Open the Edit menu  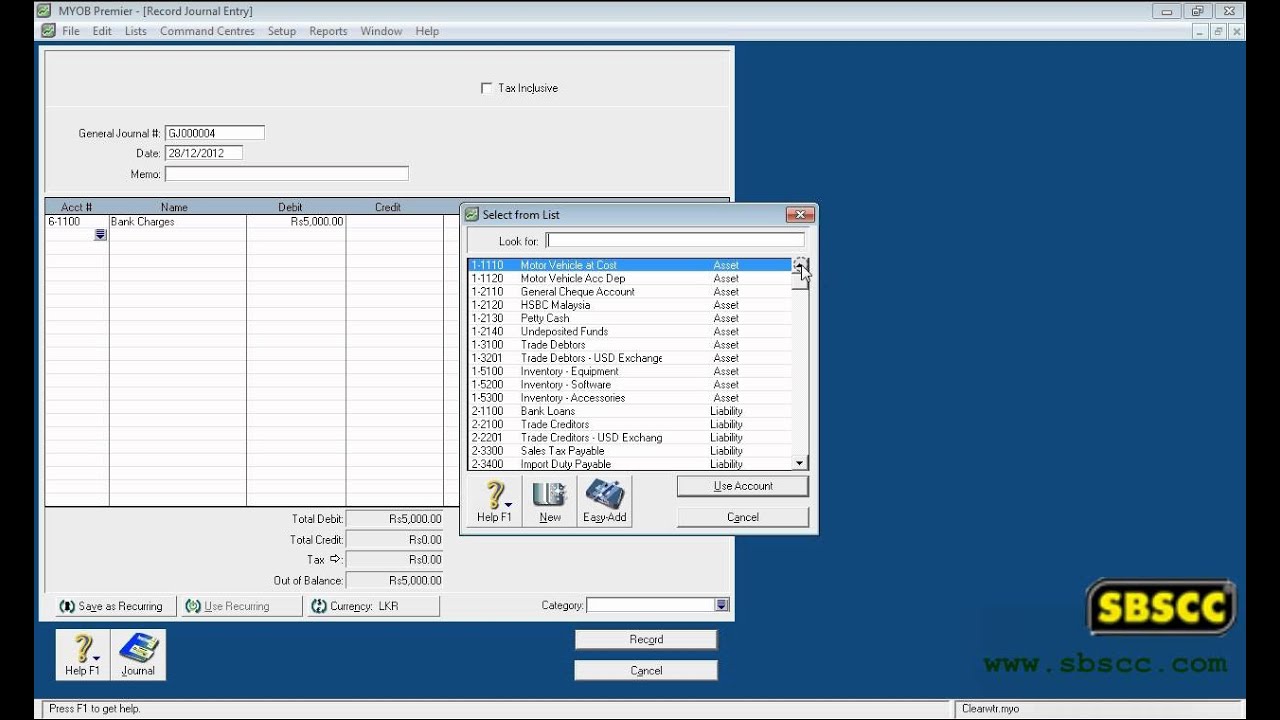pyautogui.click(x=102, y=31)
